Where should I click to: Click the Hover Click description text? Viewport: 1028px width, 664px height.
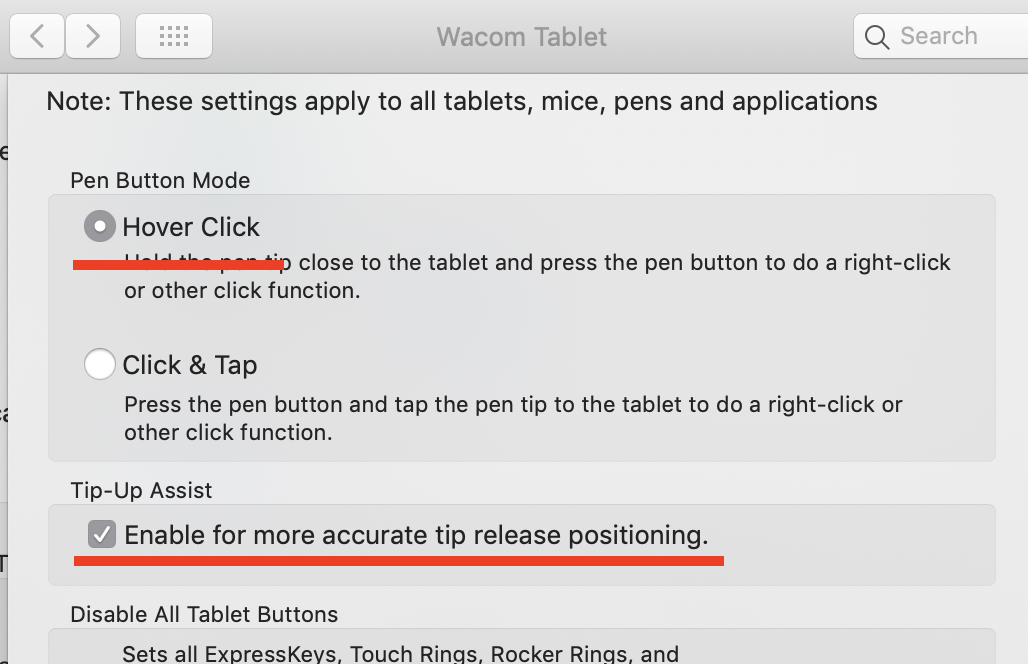(537, 276)
